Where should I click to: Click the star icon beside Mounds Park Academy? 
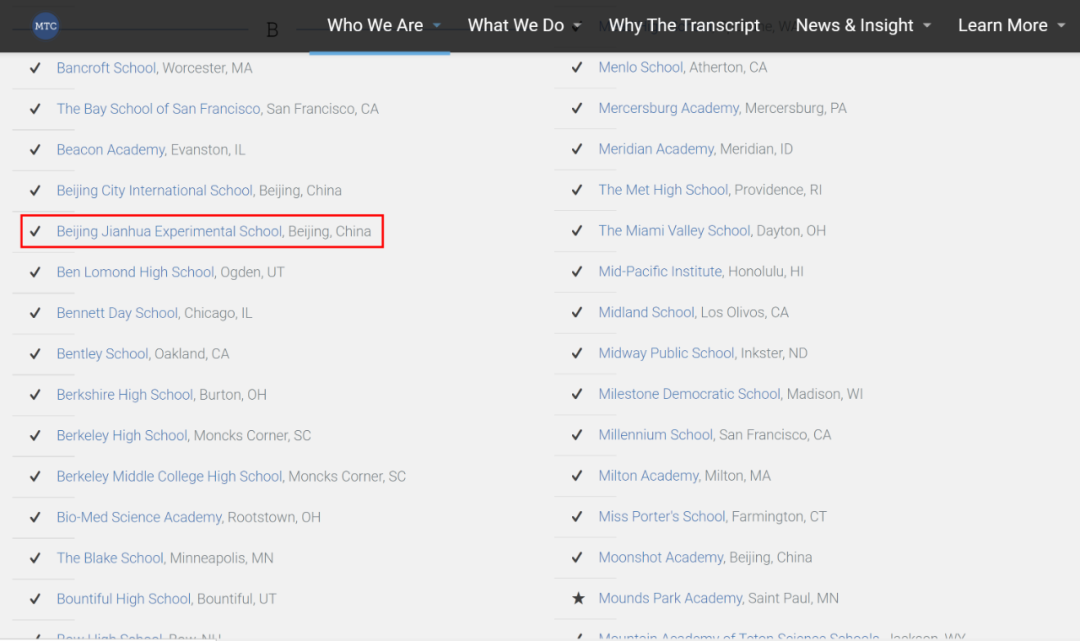tap(577, 598)
